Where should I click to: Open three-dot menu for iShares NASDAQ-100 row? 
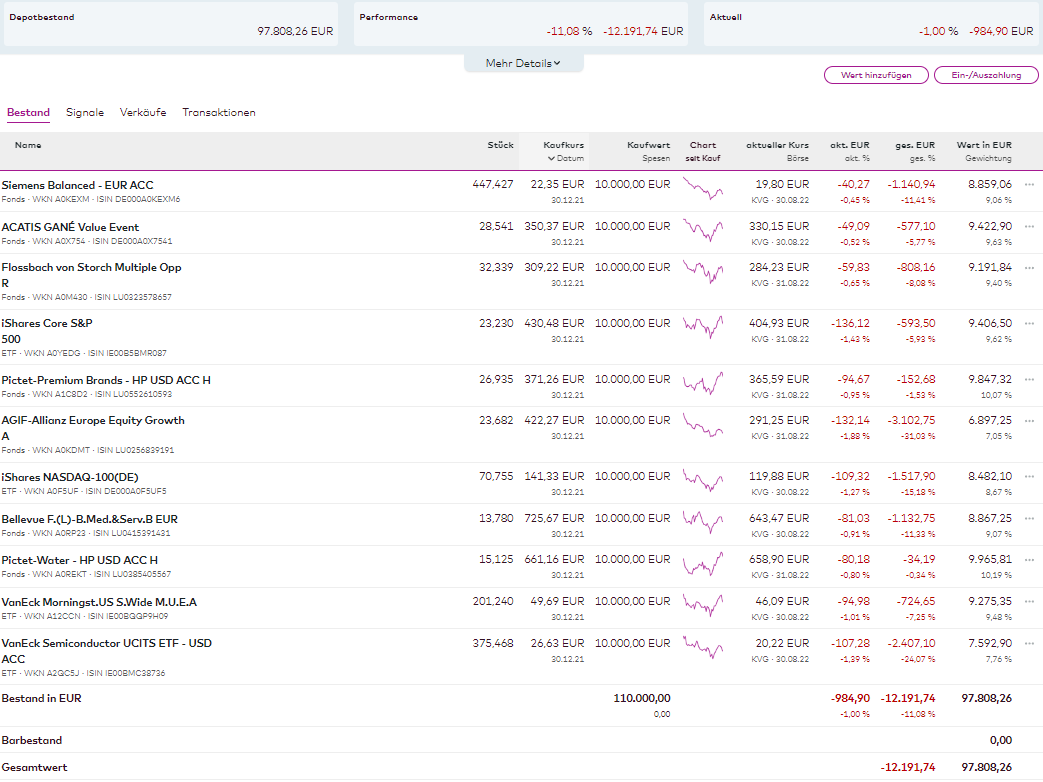pyautogui.click(x=1029, y=476)
